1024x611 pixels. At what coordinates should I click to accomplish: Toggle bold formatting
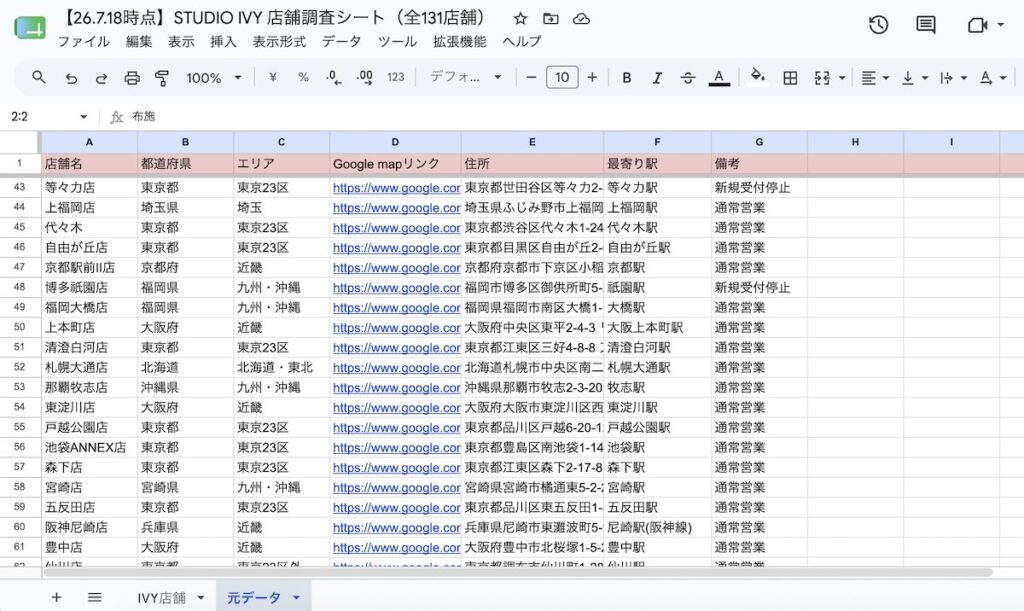(626, 78)
